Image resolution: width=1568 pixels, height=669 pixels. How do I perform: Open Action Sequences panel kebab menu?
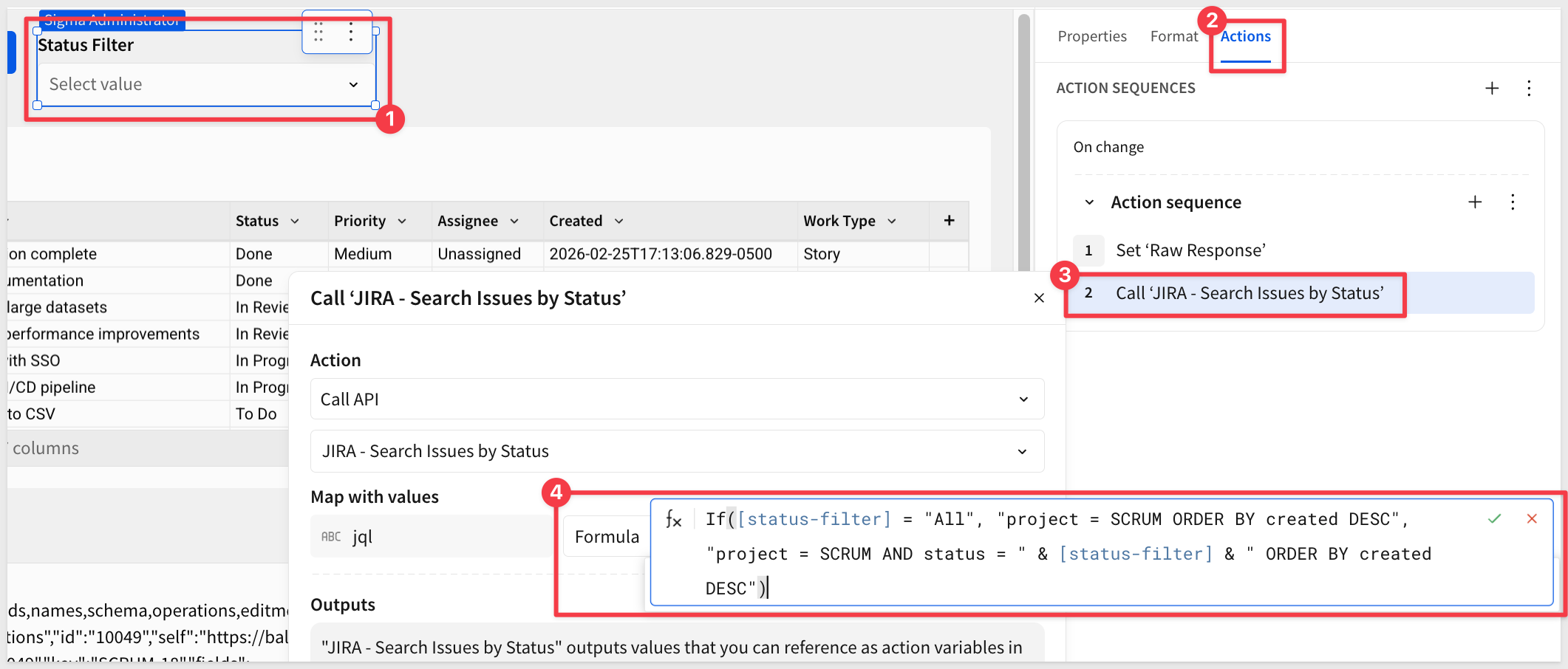tap(1529, 89)
